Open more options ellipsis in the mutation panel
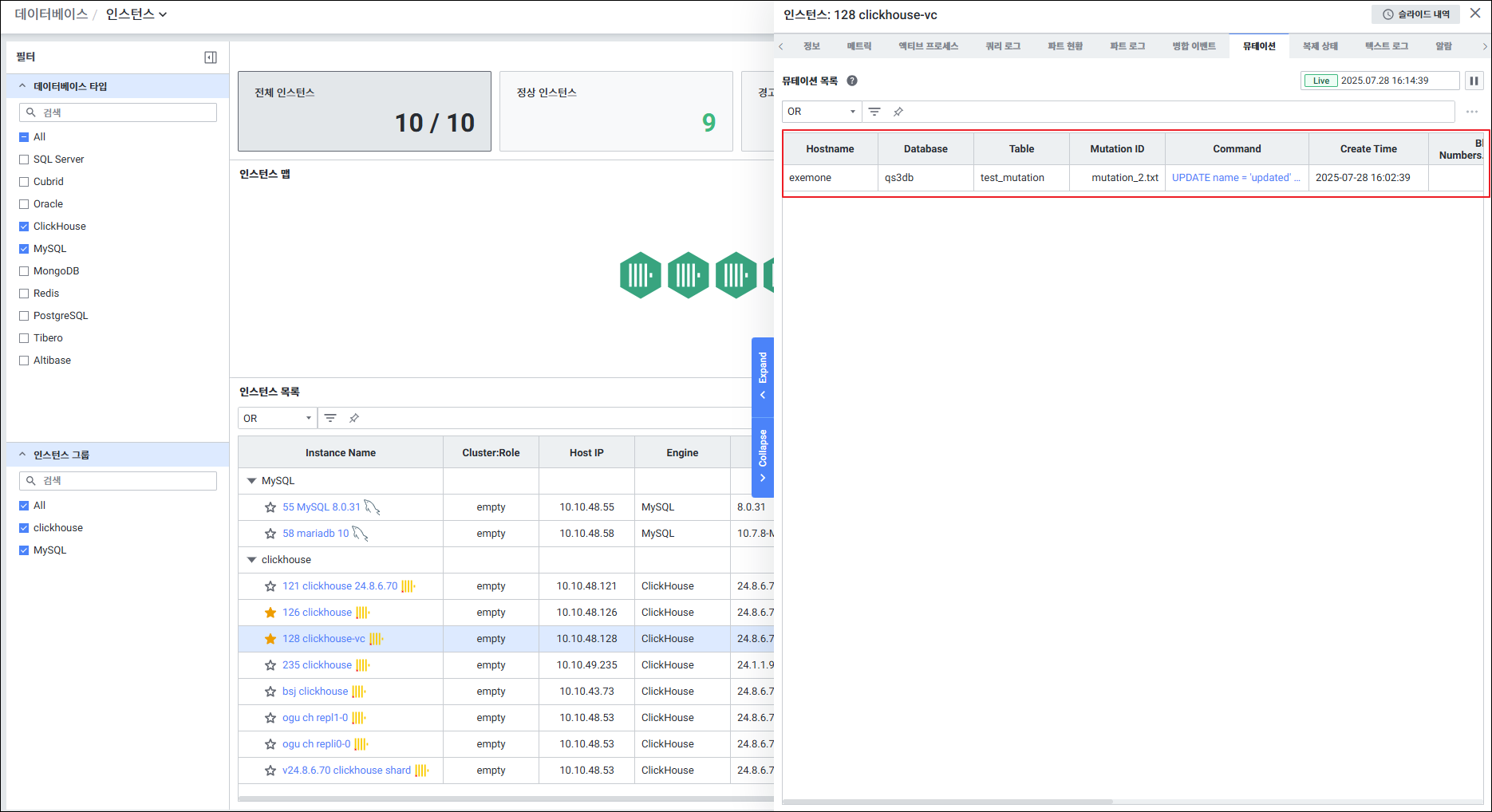The height and width of the screenshot is (812, 1492). click(x=1472, y=112)
